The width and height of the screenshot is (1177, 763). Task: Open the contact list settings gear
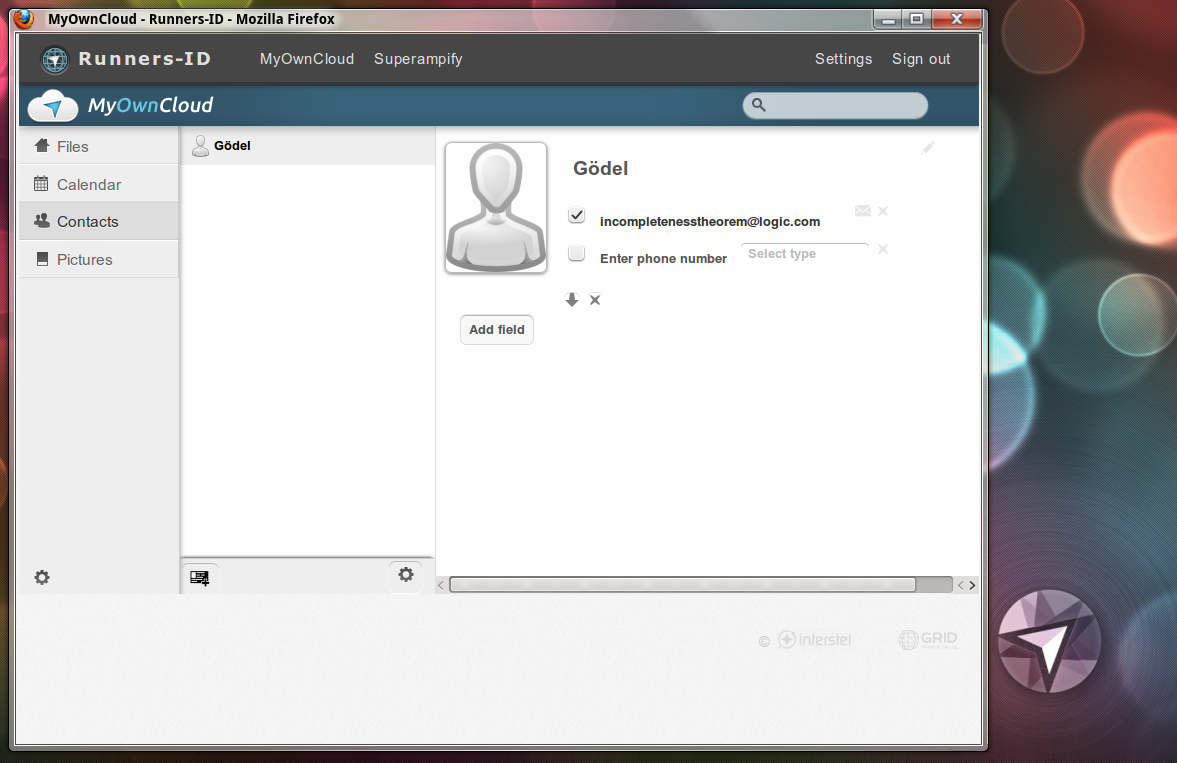tap(406, 575)
